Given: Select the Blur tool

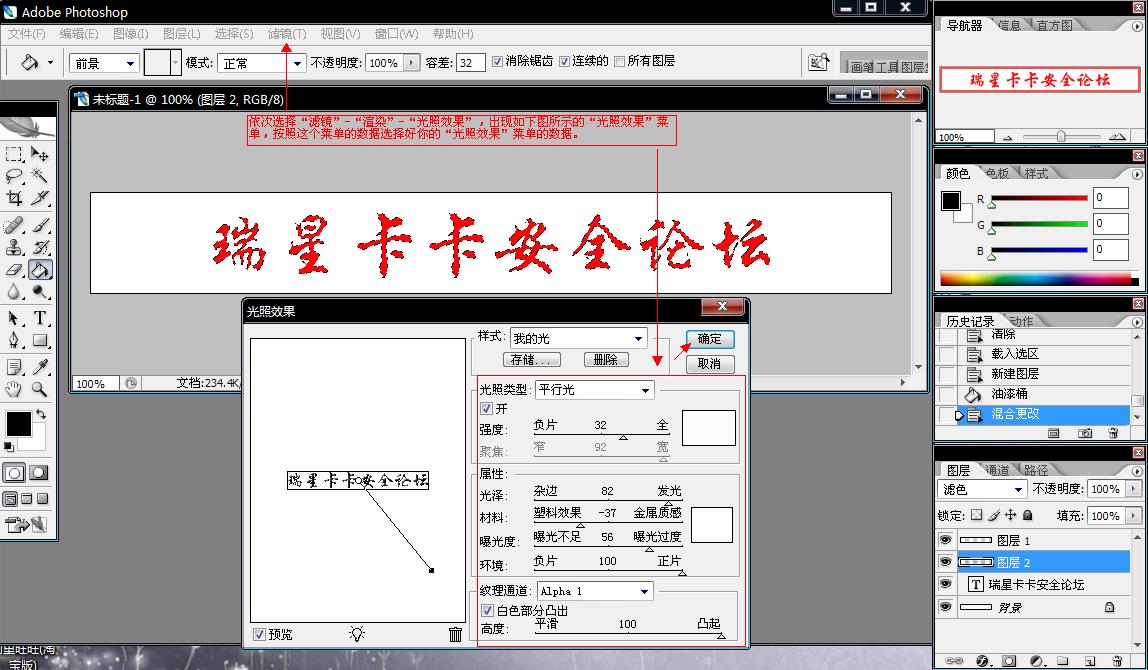Looking at the screenshot, I should point(14,291).
